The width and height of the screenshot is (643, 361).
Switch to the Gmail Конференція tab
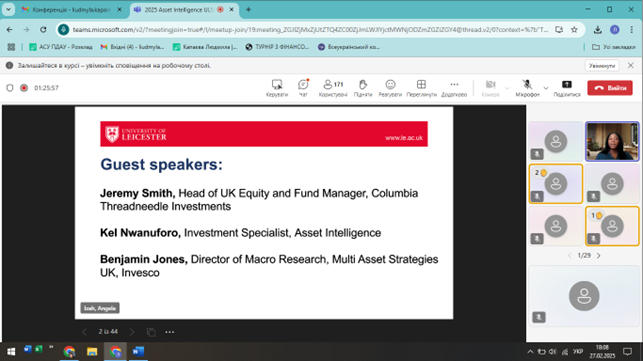72,9
